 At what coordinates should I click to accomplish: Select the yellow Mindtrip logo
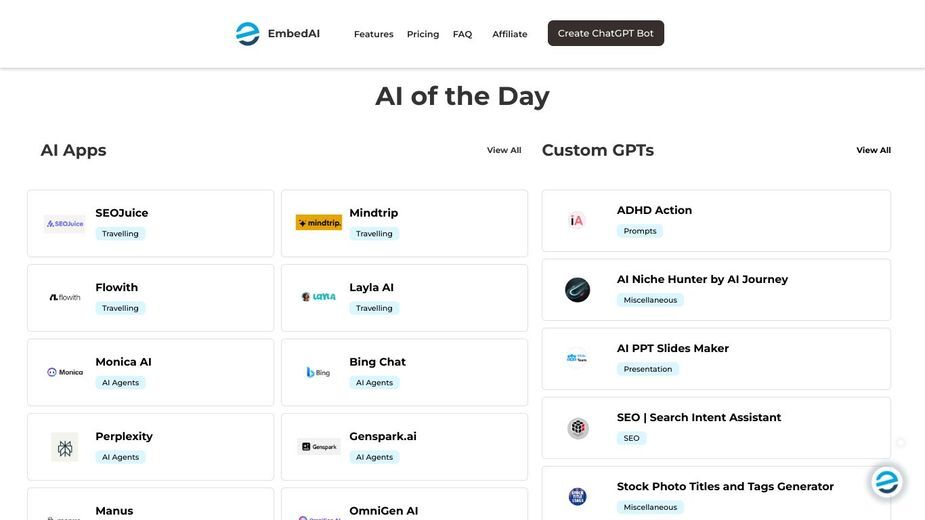click(x=319, y=223)
